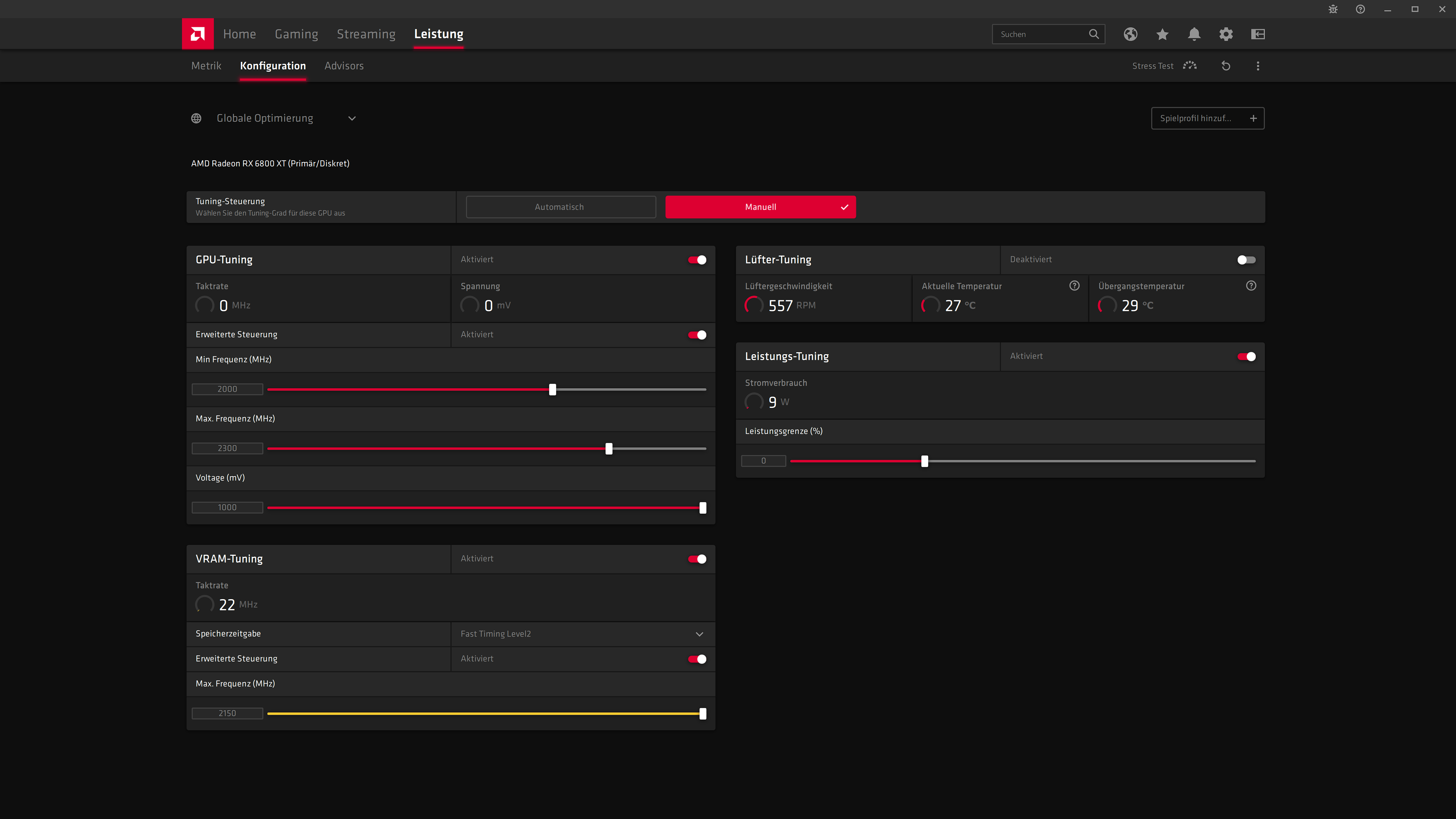Turn off the VRAM-Tuning toggle
1456x819 pixels.
pyautogui.click(x=697, y=559)
